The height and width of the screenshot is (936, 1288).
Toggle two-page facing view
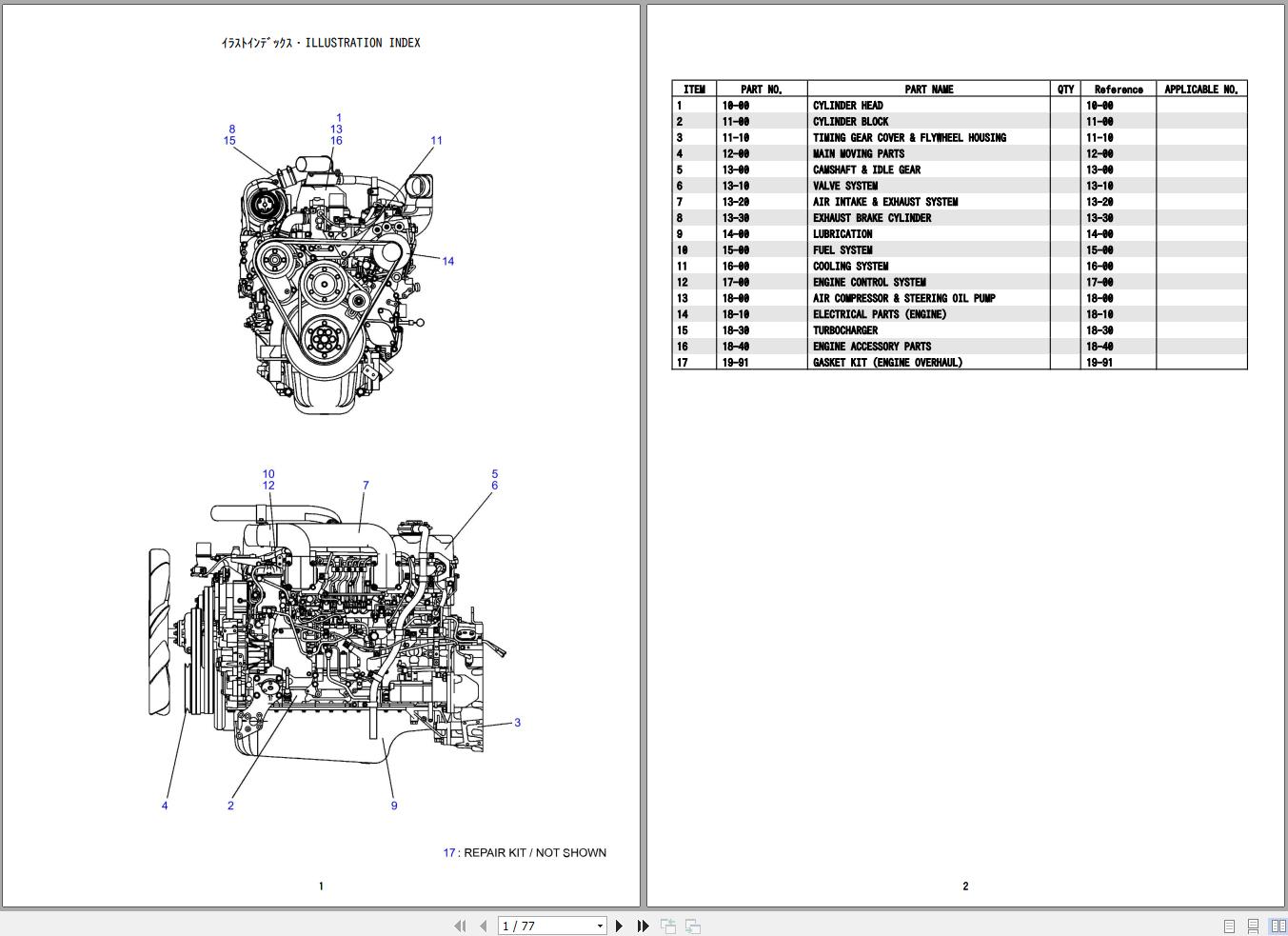pyautogui.click(x=1278, y=926)
